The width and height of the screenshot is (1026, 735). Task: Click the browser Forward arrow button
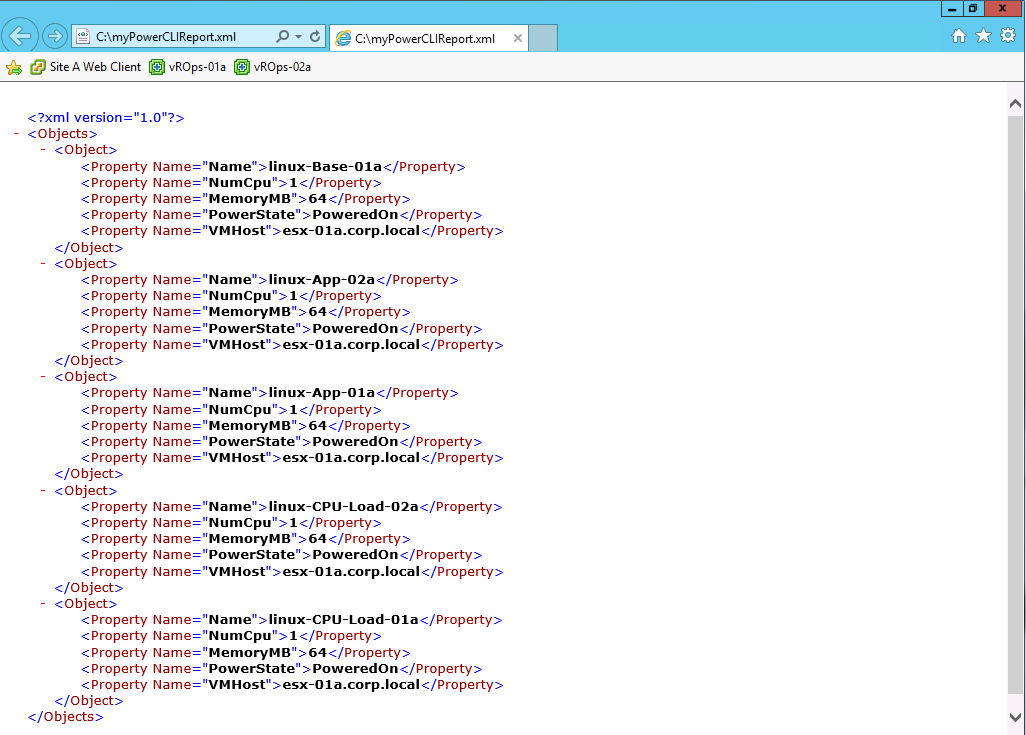(55, 37)
